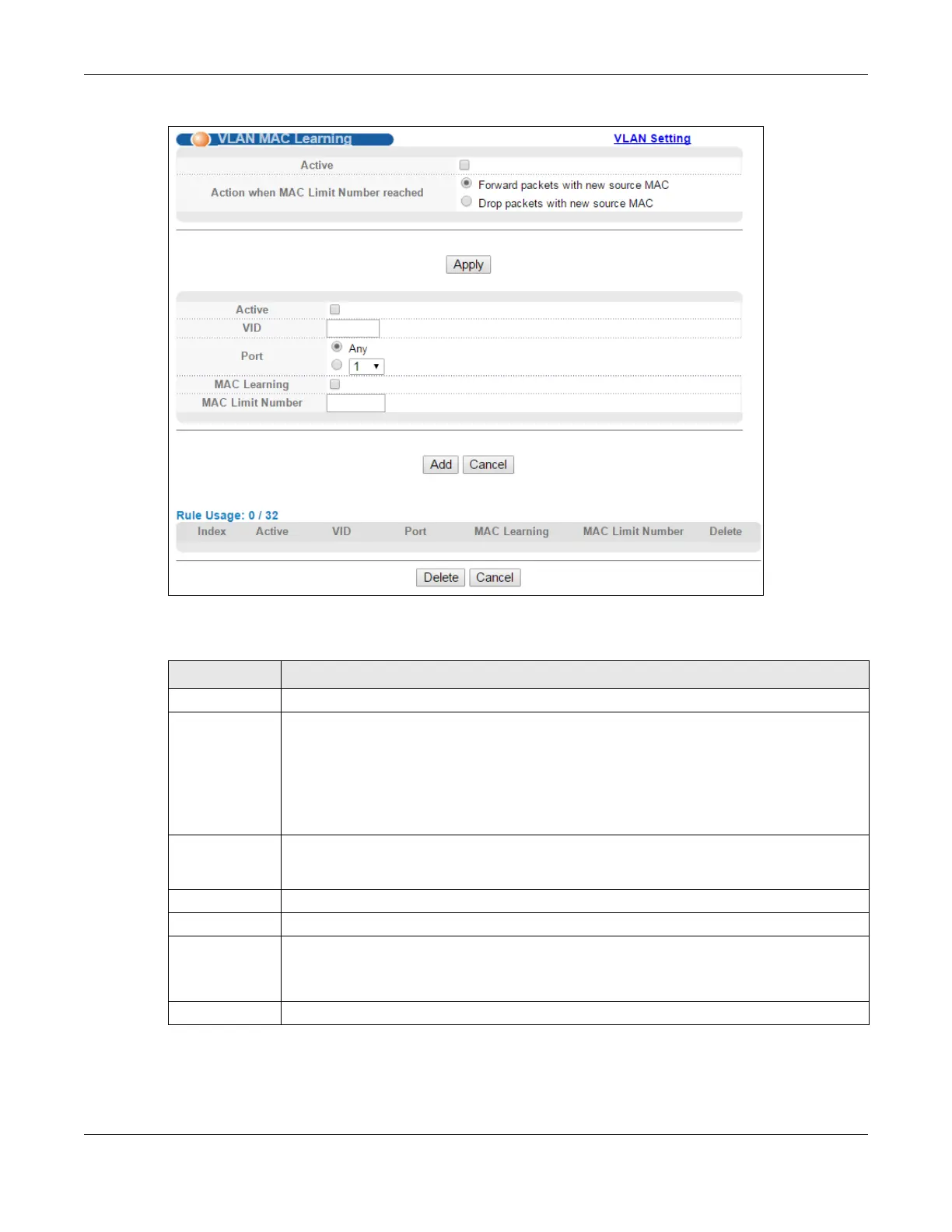Tick the top Active checkbox beside Action settings
Viewport: 952px width, 1232px height.
[464, 165]
